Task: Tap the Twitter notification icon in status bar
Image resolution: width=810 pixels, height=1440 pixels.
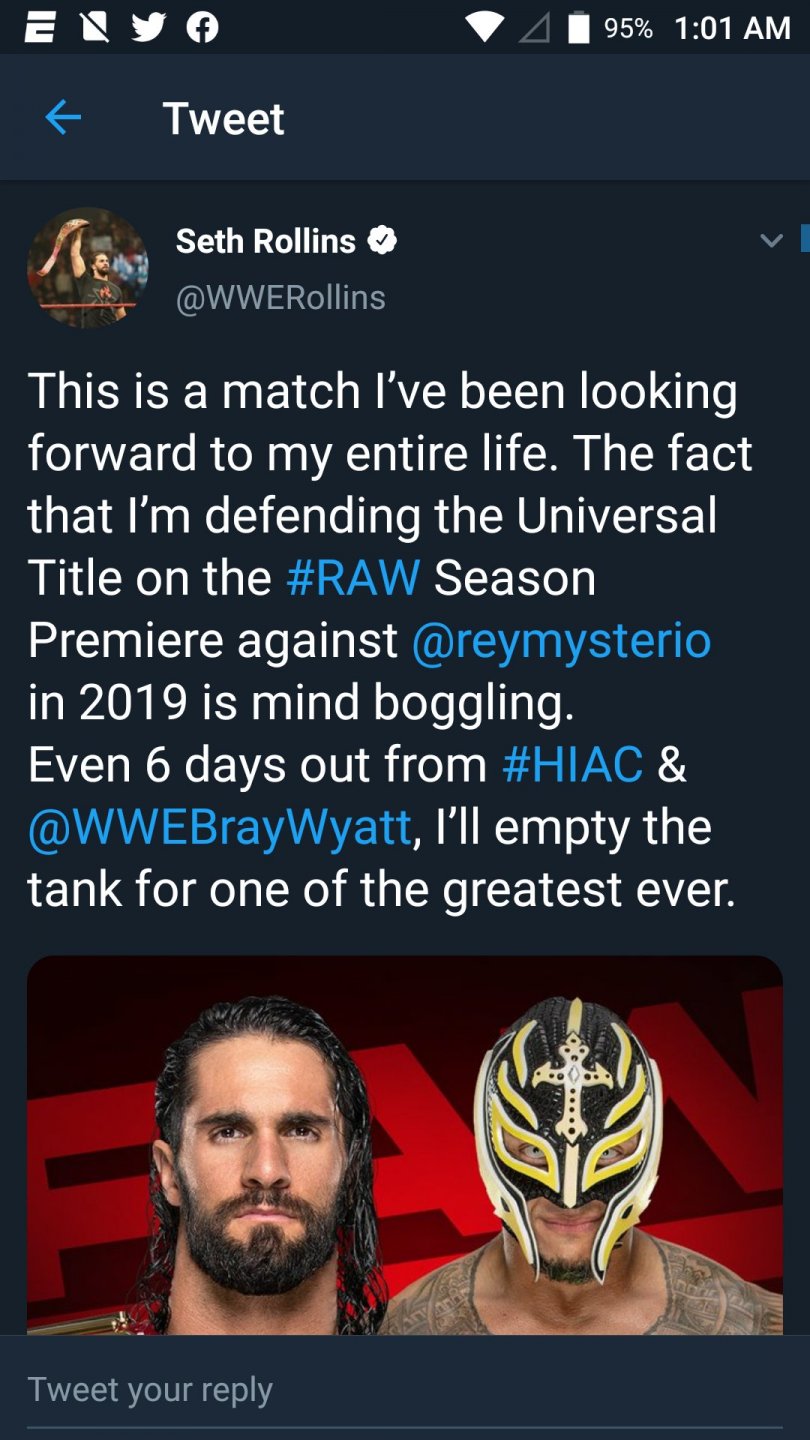Action: (x=149, y=27)
